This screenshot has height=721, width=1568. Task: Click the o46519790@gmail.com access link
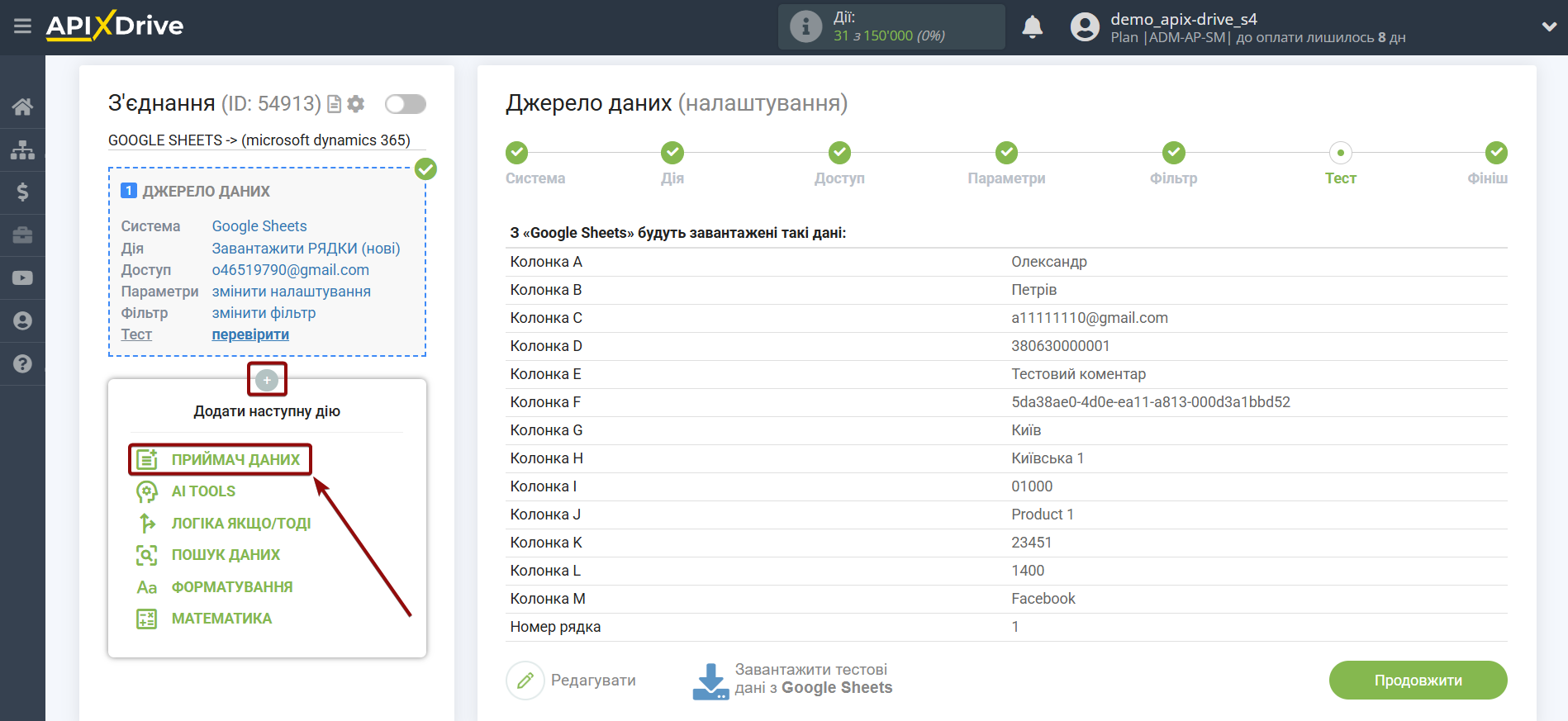291,270
